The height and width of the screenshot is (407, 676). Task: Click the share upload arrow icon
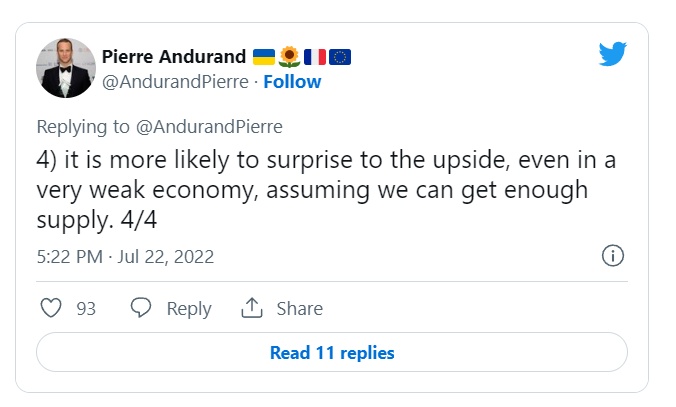click(251, 308)
